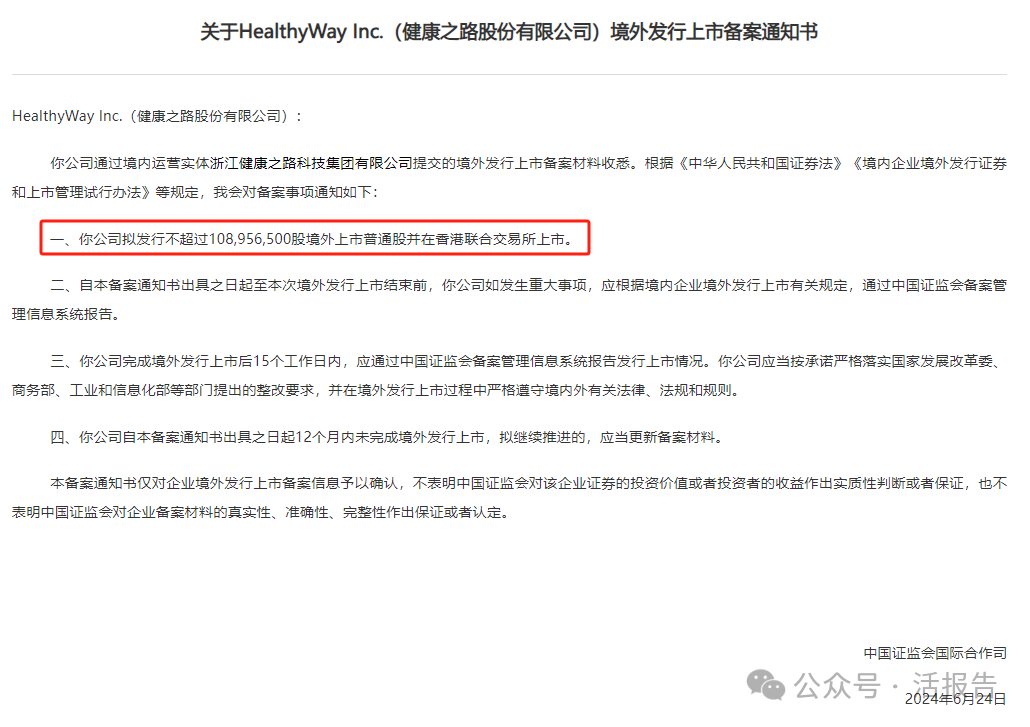
Task: Click the horizontal divider line beneath the title
Action: pos(509,74)
